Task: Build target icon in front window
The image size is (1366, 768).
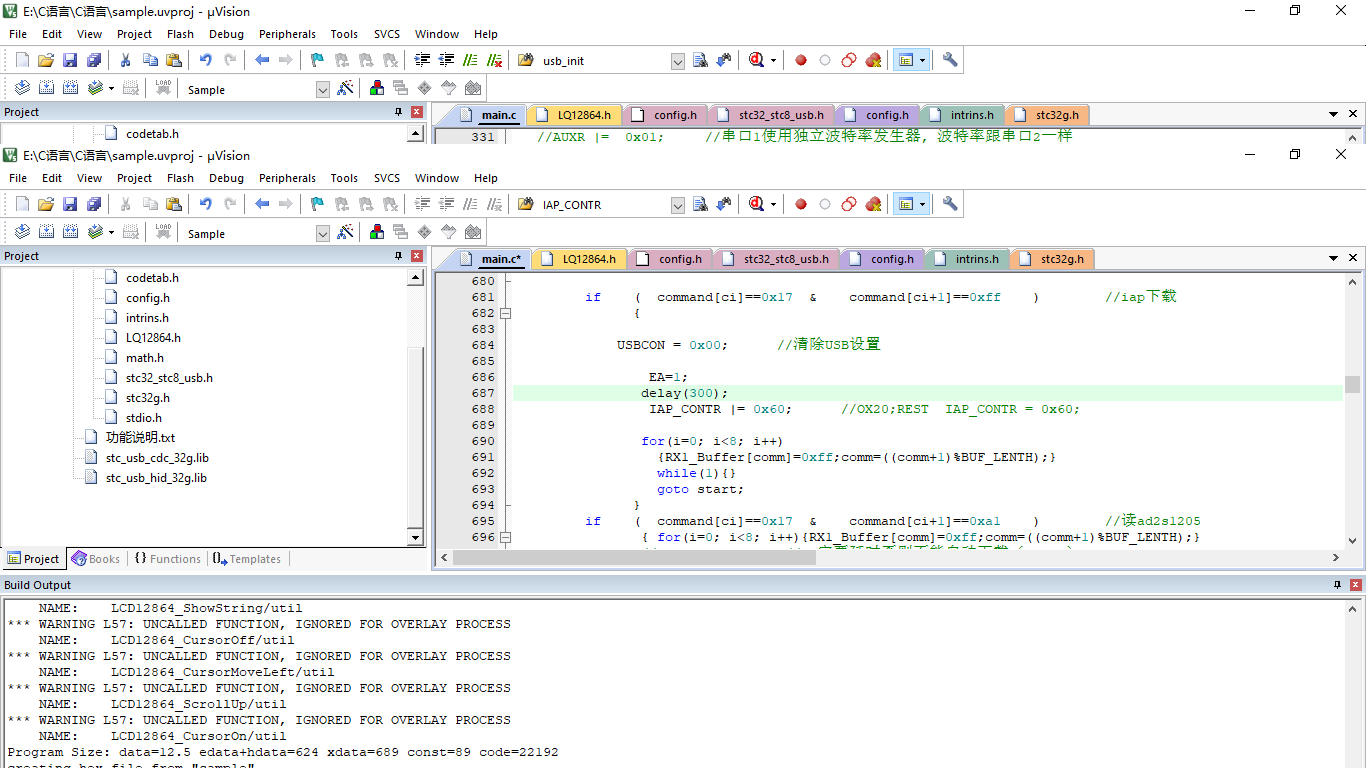Action: click(46, 232)
